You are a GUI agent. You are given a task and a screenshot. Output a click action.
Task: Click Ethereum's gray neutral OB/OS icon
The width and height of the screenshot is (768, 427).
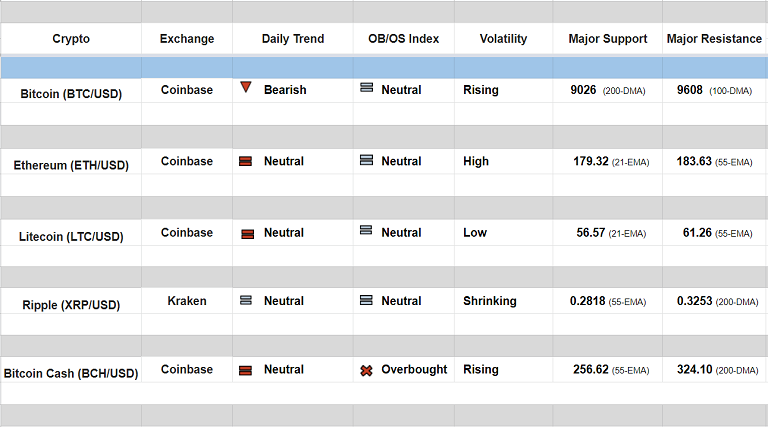click(x=366, y=160)
